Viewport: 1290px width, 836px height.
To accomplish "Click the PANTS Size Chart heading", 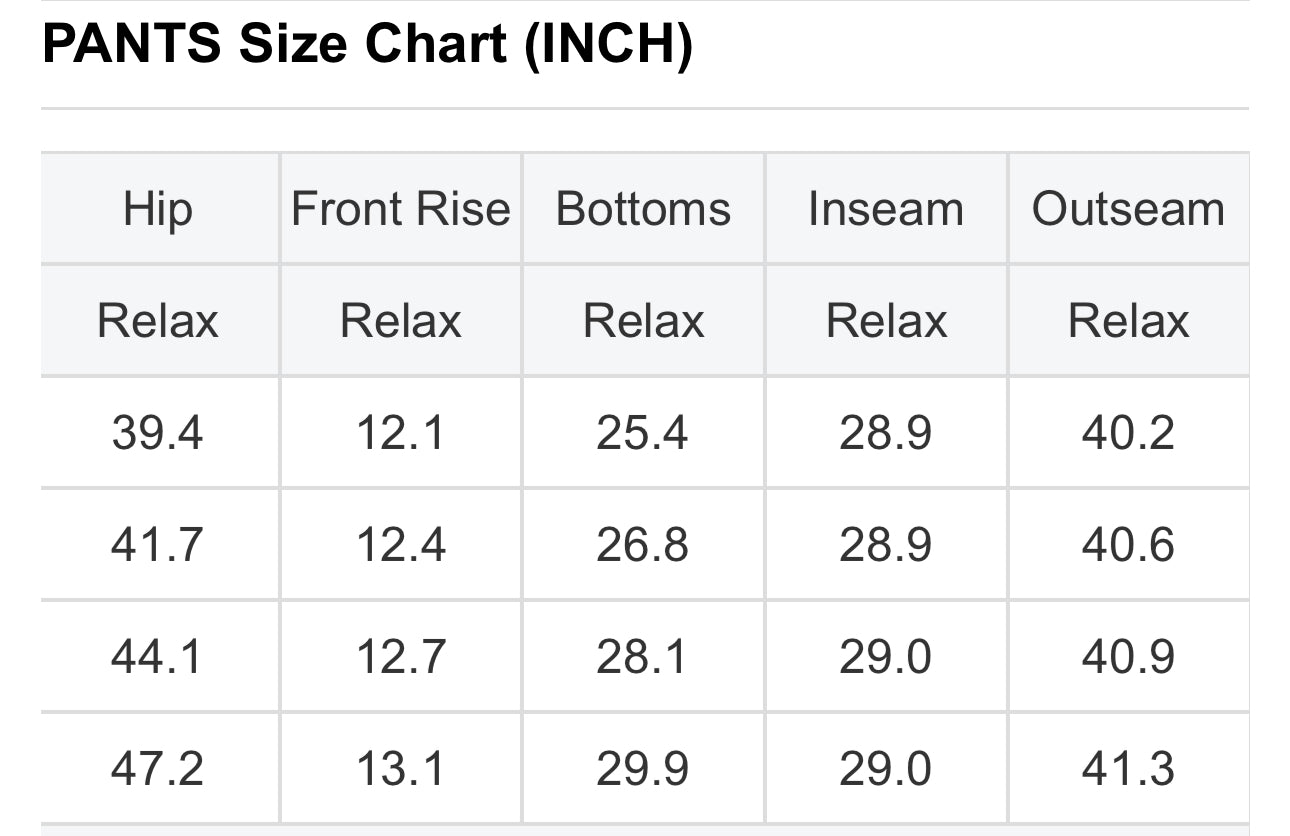I will (x=367, y=46).
